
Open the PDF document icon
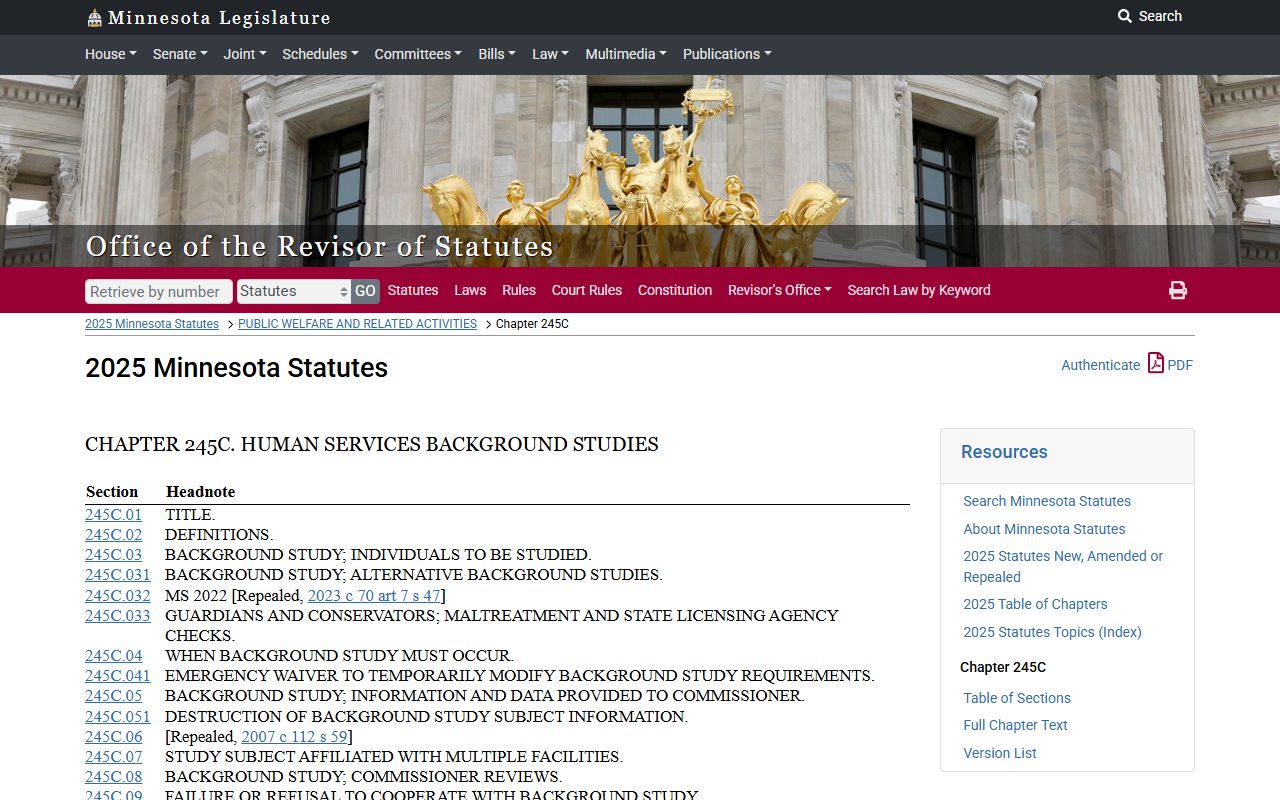(1156, 363)
